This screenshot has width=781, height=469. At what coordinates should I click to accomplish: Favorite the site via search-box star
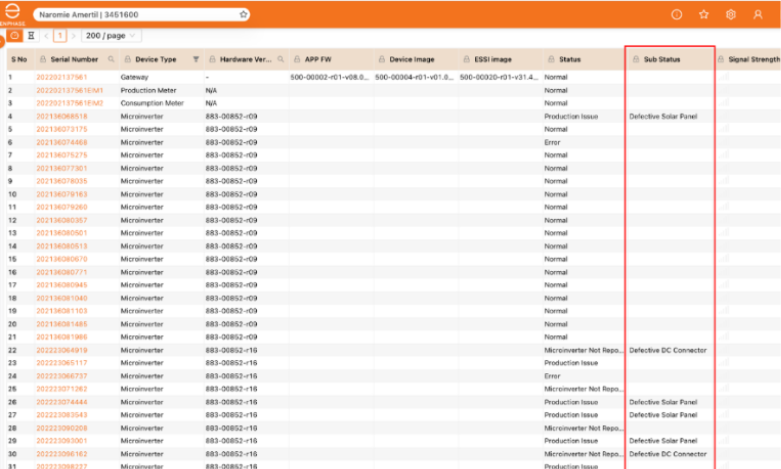pyautogui.click(x=243, y=14)
